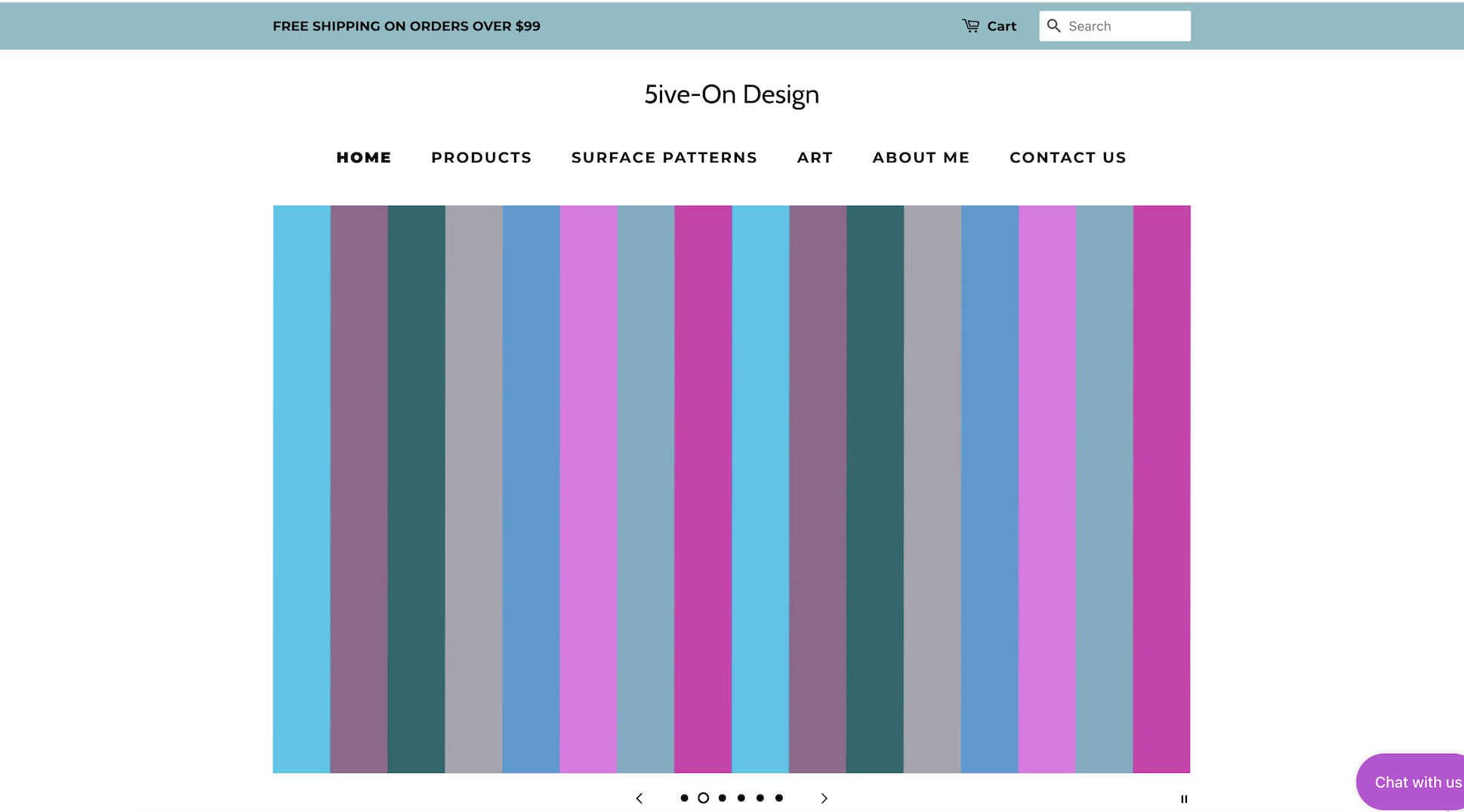
Task: Open the Products menu
Action: click(x=481, y=158)
